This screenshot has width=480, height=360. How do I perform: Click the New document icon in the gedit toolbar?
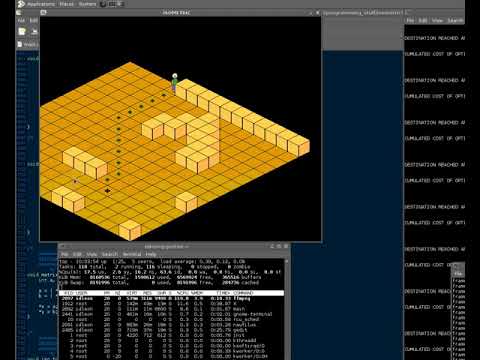tap(22, 32)
